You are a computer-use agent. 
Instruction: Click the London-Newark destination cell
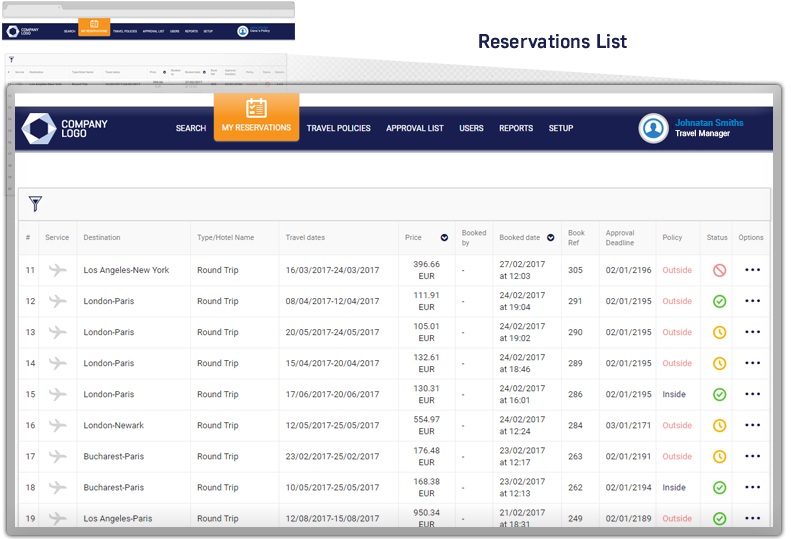click(x=113, y=425)
